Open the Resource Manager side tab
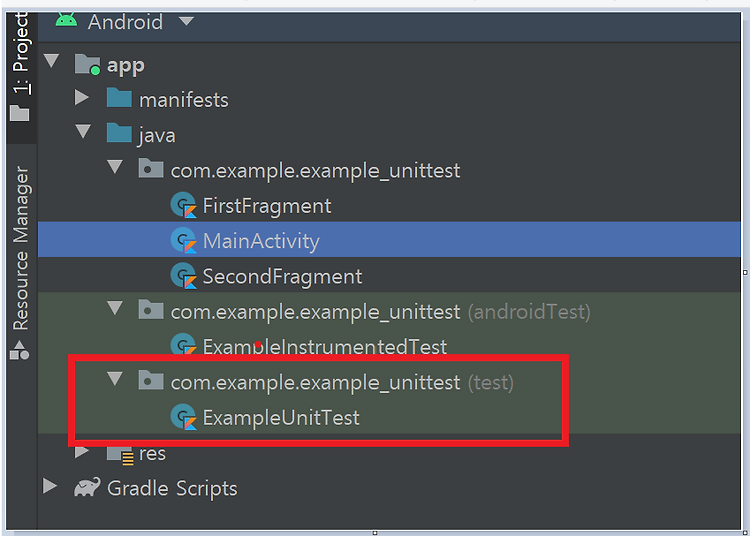This screenshot has height=536, width=750. pos(21,248)
